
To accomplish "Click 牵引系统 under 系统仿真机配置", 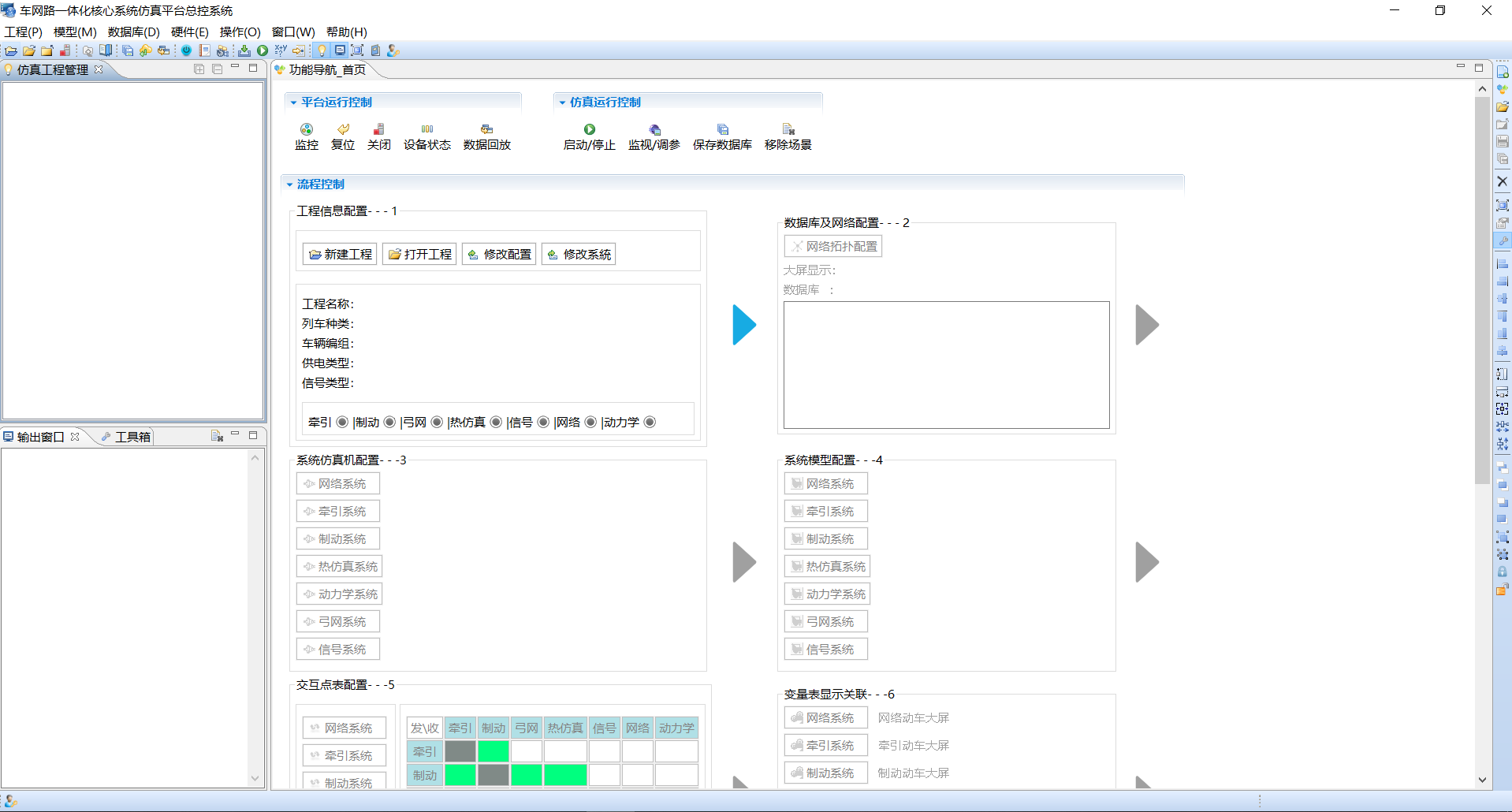I will pyautogui.click(x=338, y=511).
